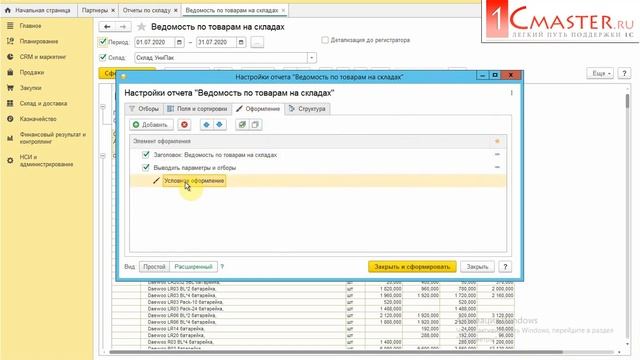Open the Планирование sidebar section
Screen dimensions: 640x360
(x=38, y=41)
